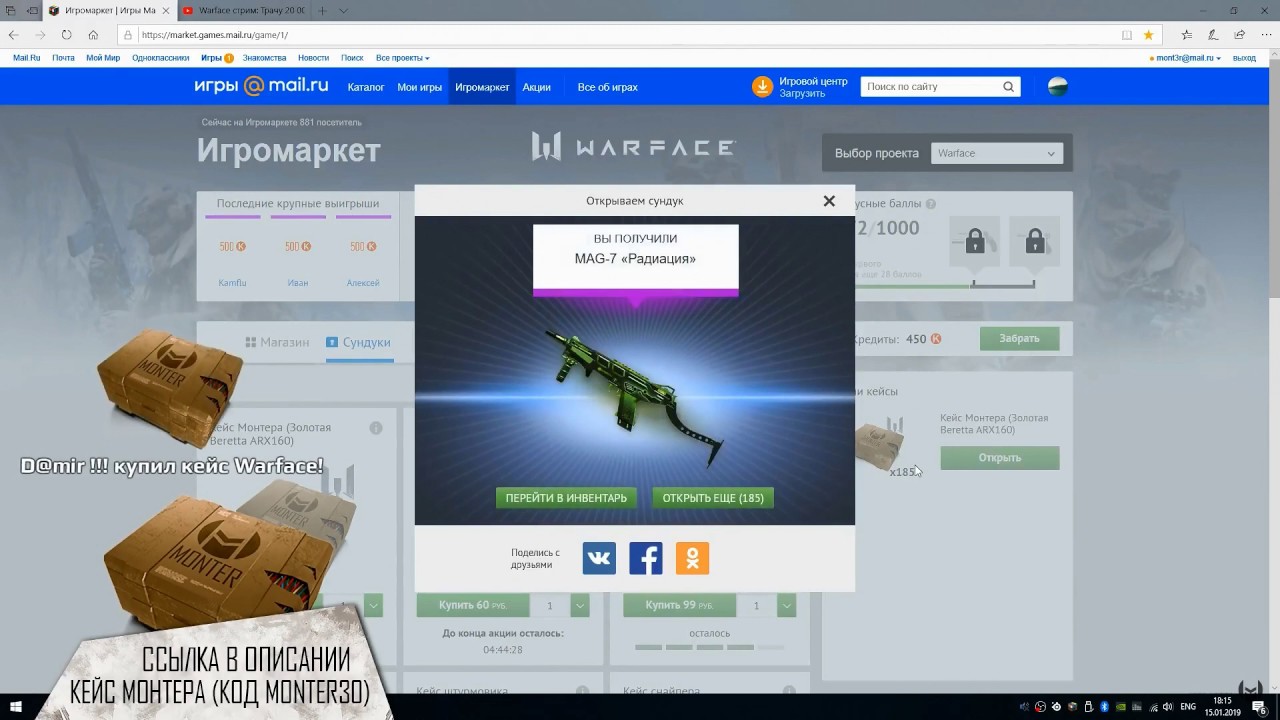Click the second locked bonus reward

click(1035, 241)
